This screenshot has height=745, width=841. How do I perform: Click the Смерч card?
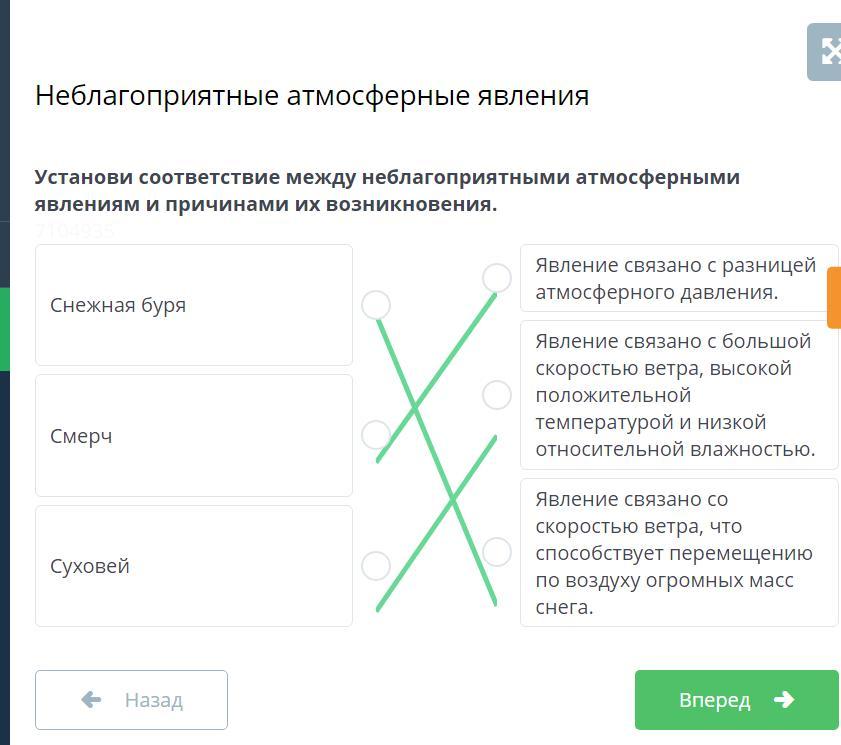tap(194, 436)
